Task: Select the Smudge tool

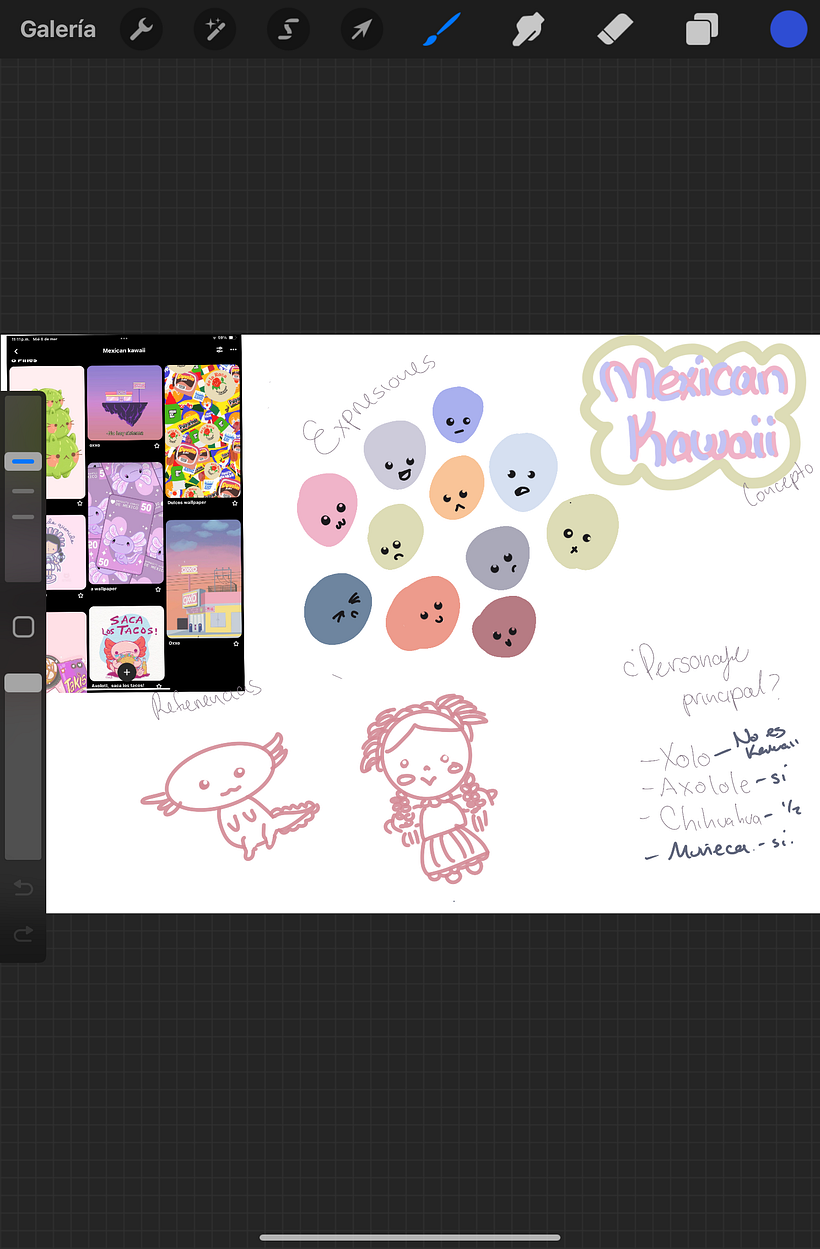Action: point(527,29)
